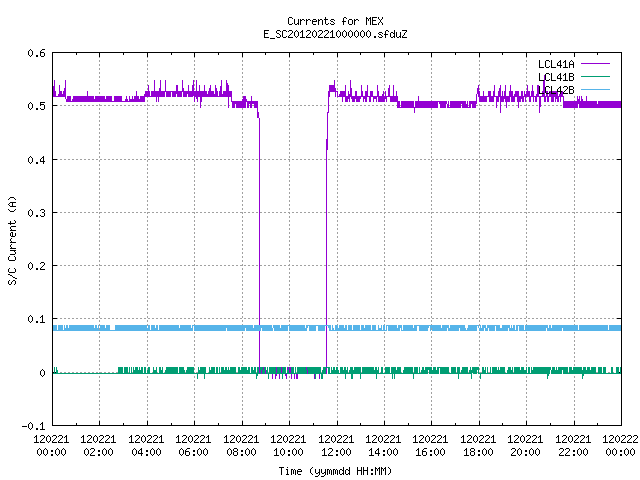Click the y-axis tick value 0.5
This screenshot has height=480, width=640.
[36, 106]
